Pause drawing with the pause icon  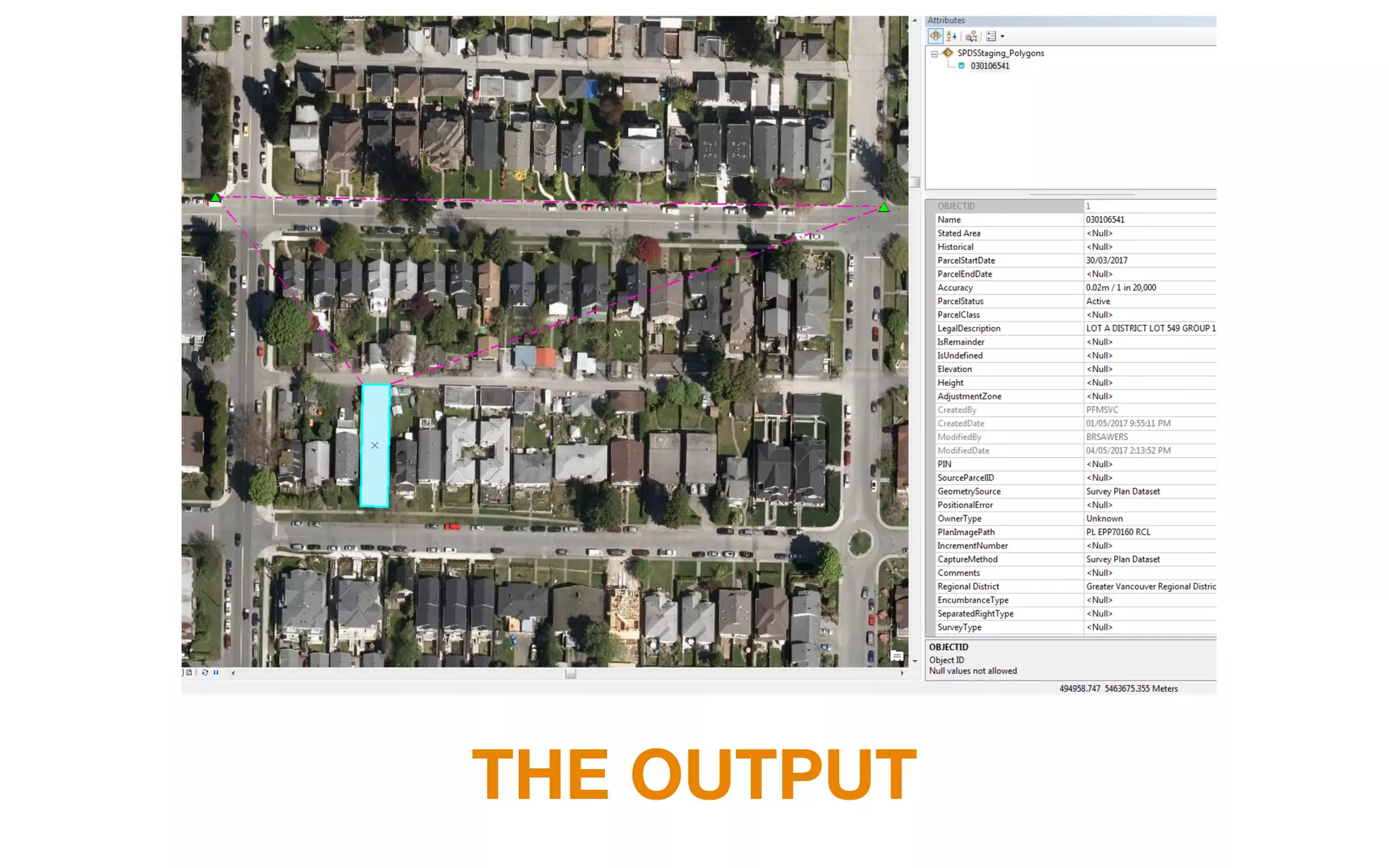pyautogui.click(x=216, y=673)
